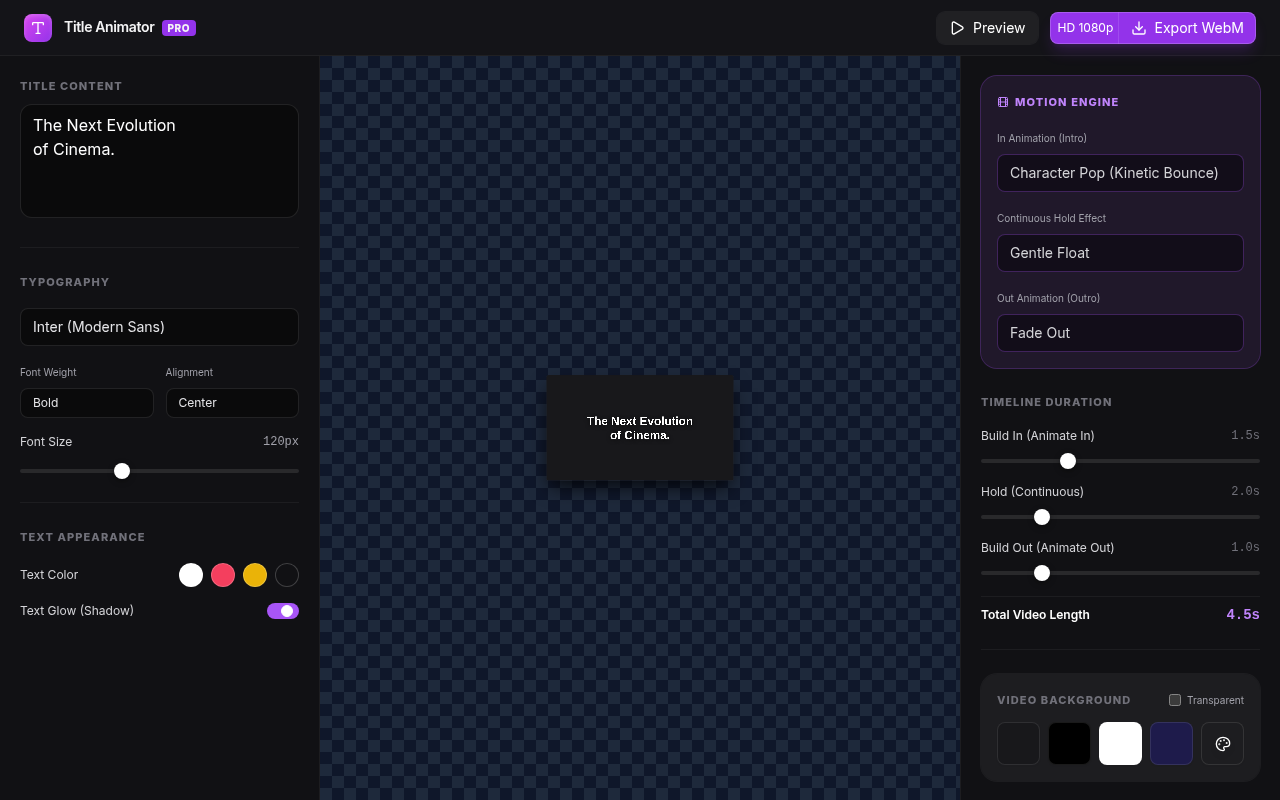Click the Motion Engine film icon
The image size is (1280, 800).
point(1002,102)
